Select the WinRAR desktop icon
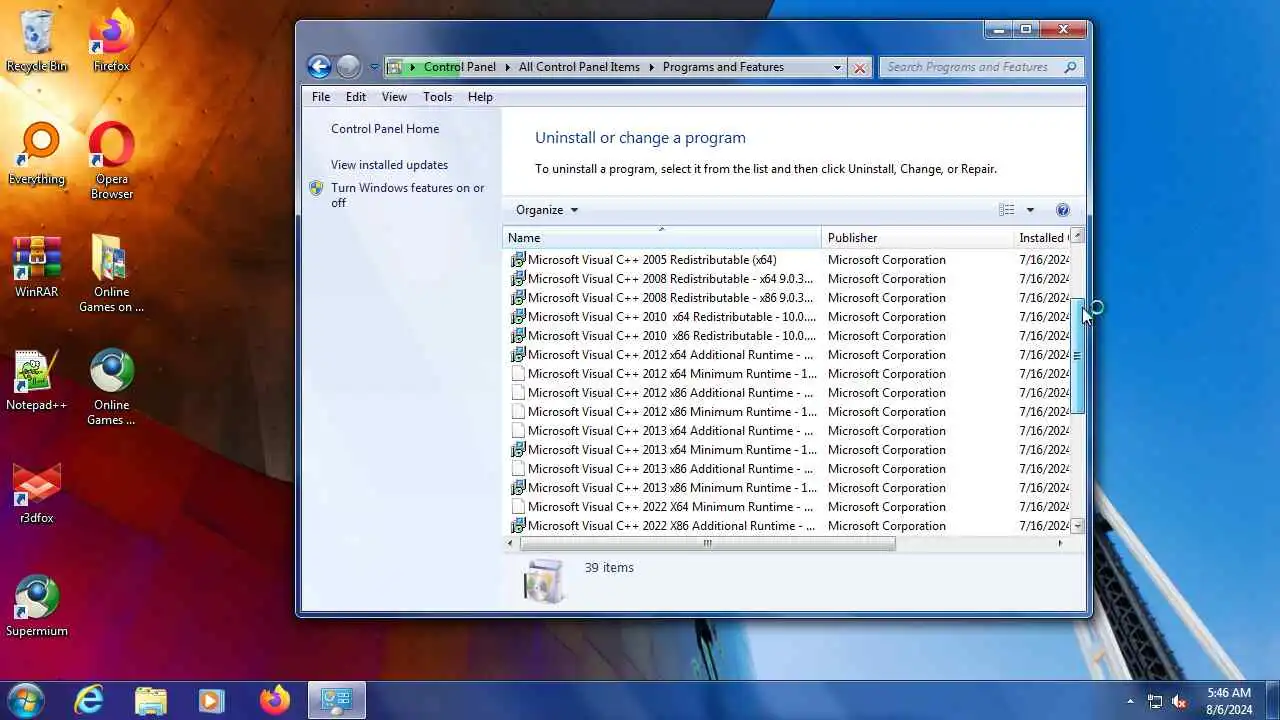The height and width of the screenshot is (720, 1280). [x=37, y=266]
